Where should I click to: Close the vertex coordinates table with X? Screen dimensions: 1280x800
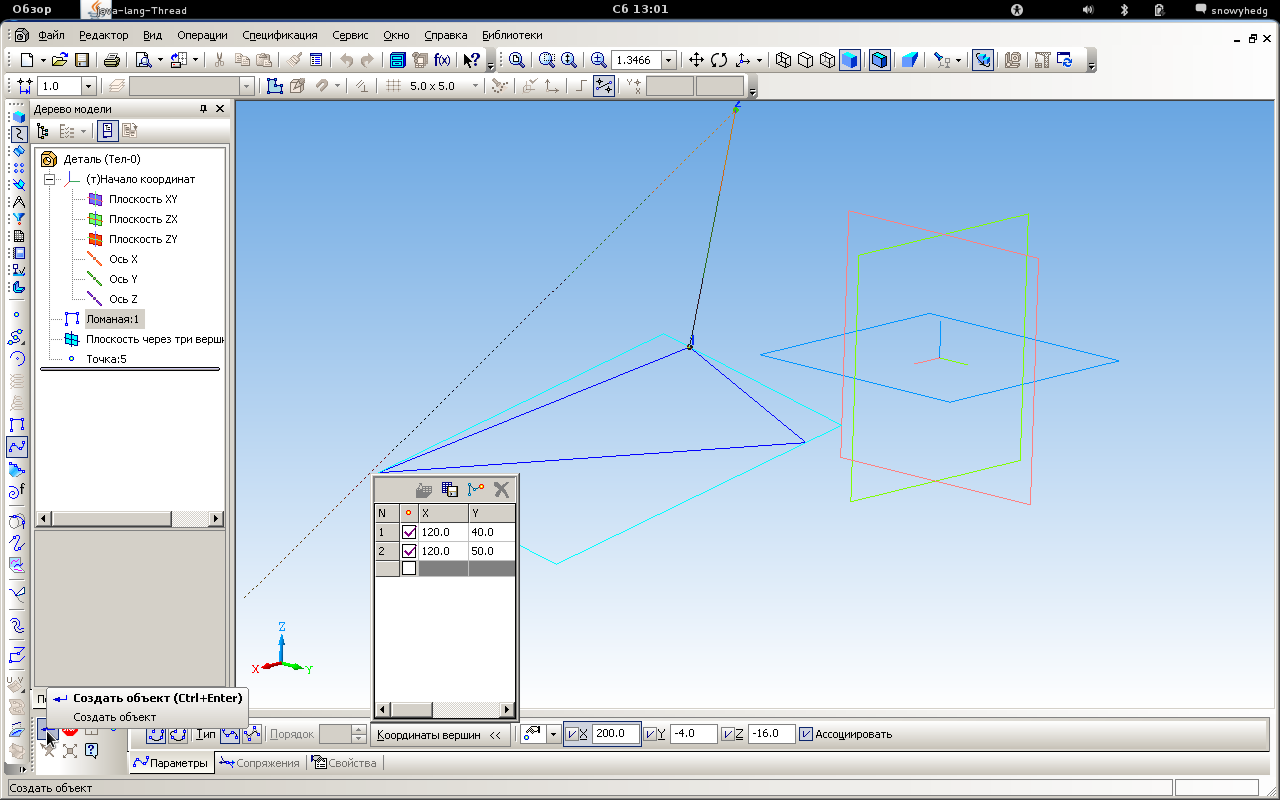pyautogui.click(x=502, y=490)
